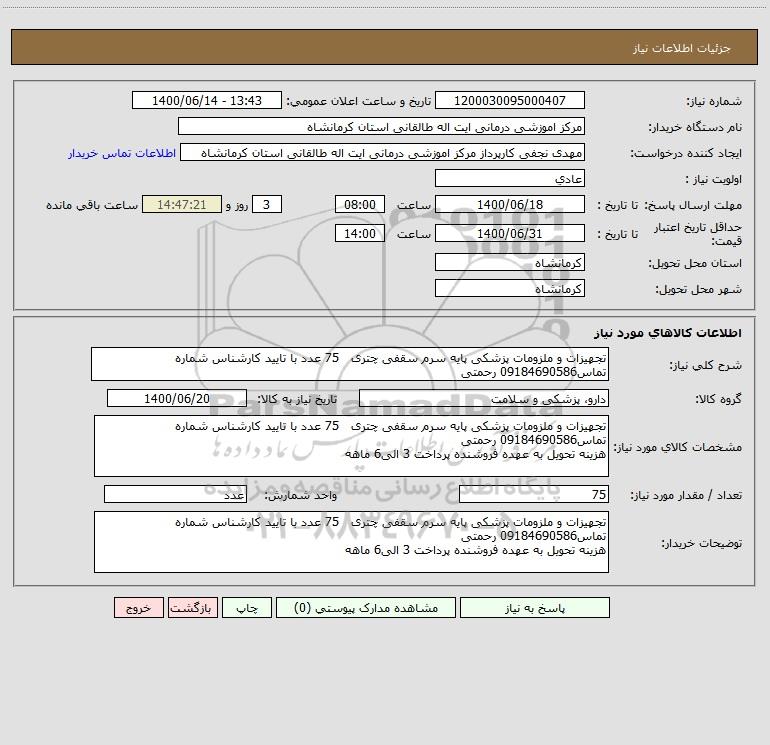
Task: Click the 'خروج' exit button
Action: pos(138,607)
